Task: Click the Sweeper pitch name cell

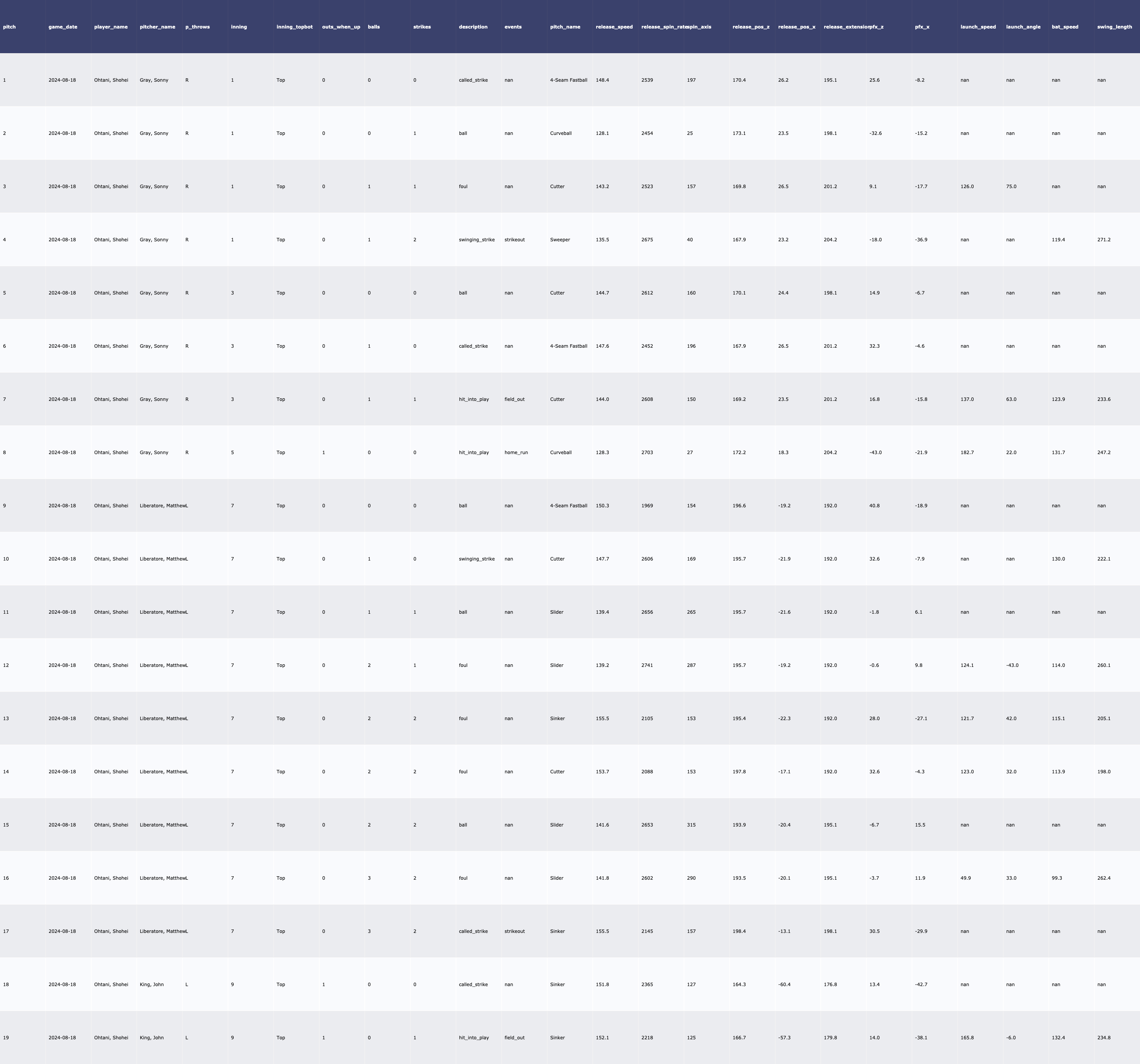Action: click(560, 240)
